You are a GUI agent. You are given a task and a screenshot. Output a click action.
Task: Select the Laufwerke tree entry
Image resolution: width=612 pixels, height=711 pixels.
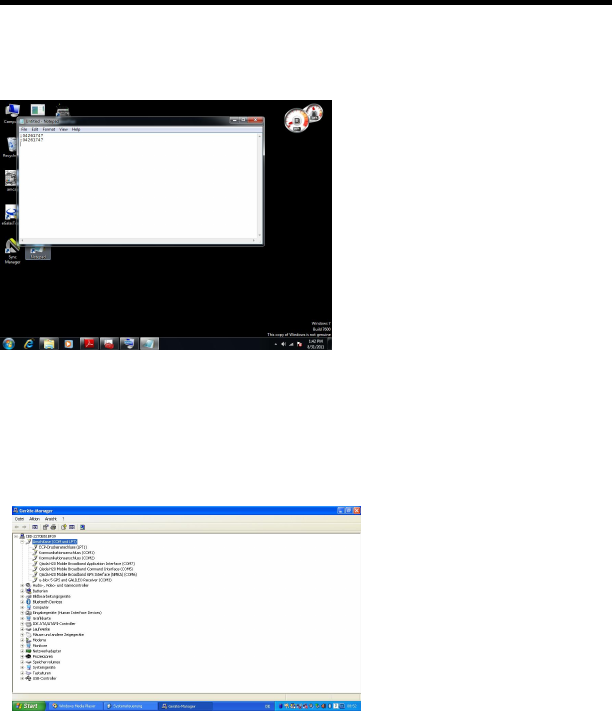click(x=41, y=629)
